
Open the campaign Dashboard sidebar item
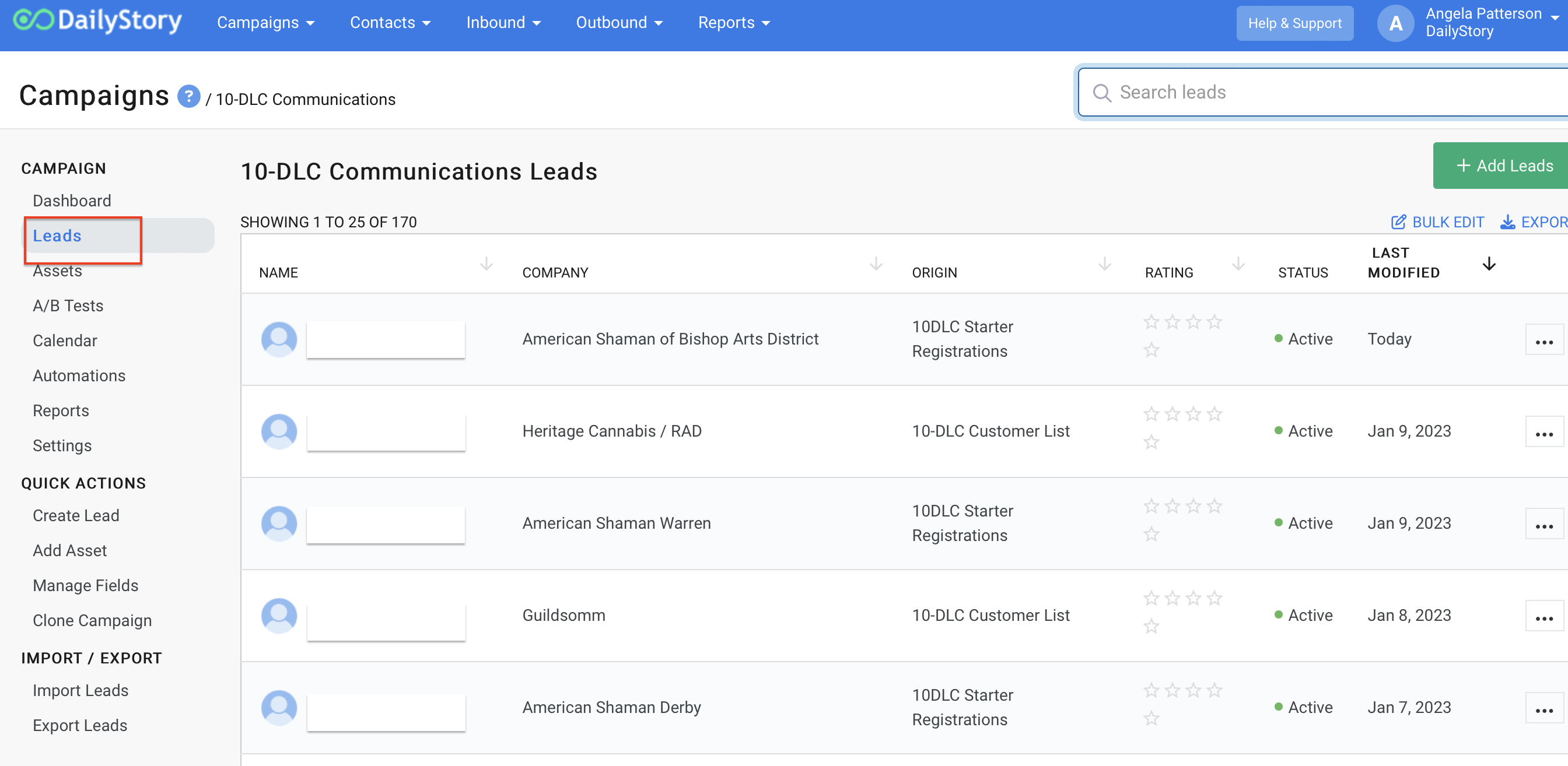click(72, 201)
